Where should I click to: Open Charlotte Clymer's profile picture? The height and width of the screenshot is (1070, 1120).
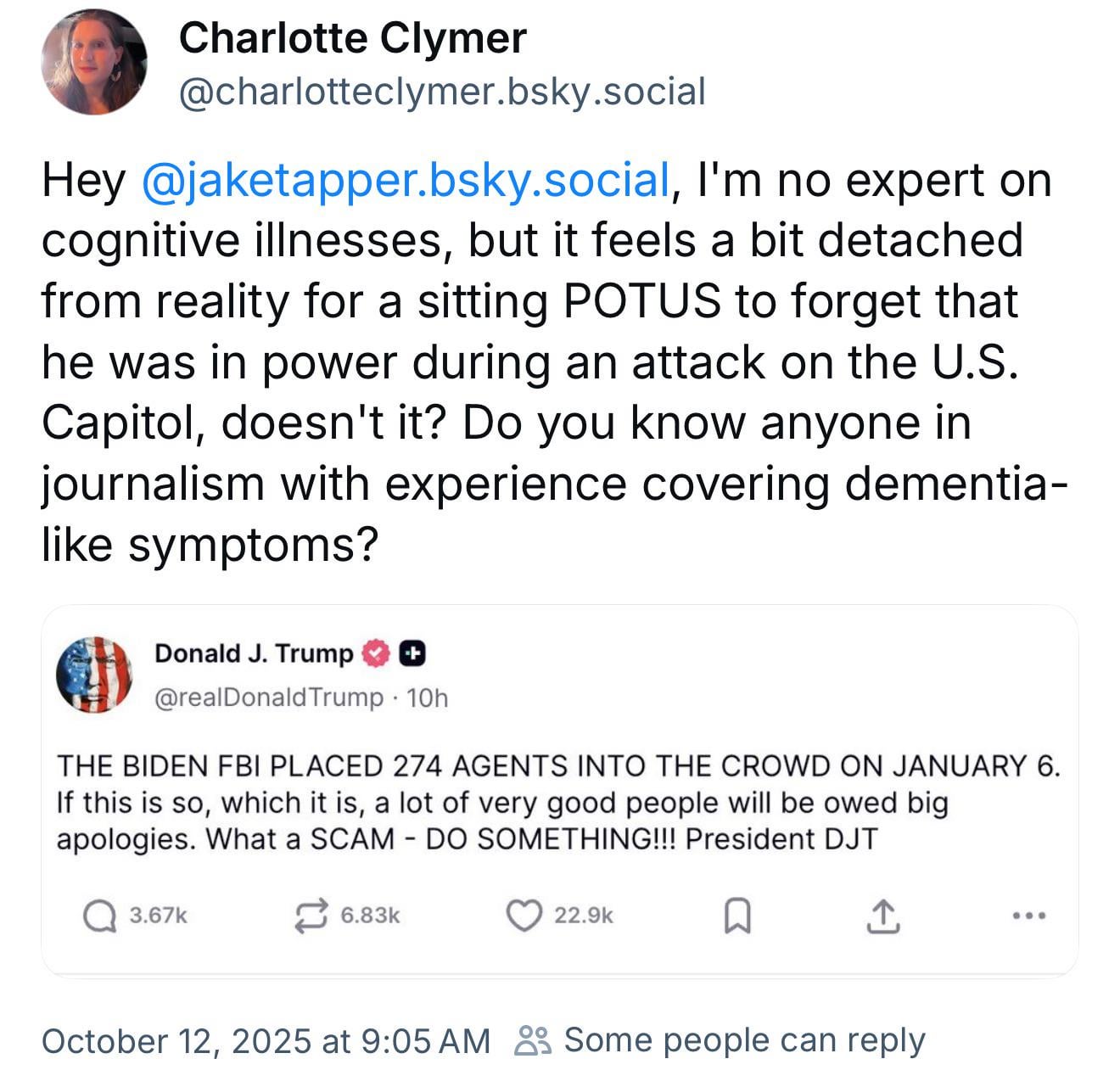(x=94, y=62)
